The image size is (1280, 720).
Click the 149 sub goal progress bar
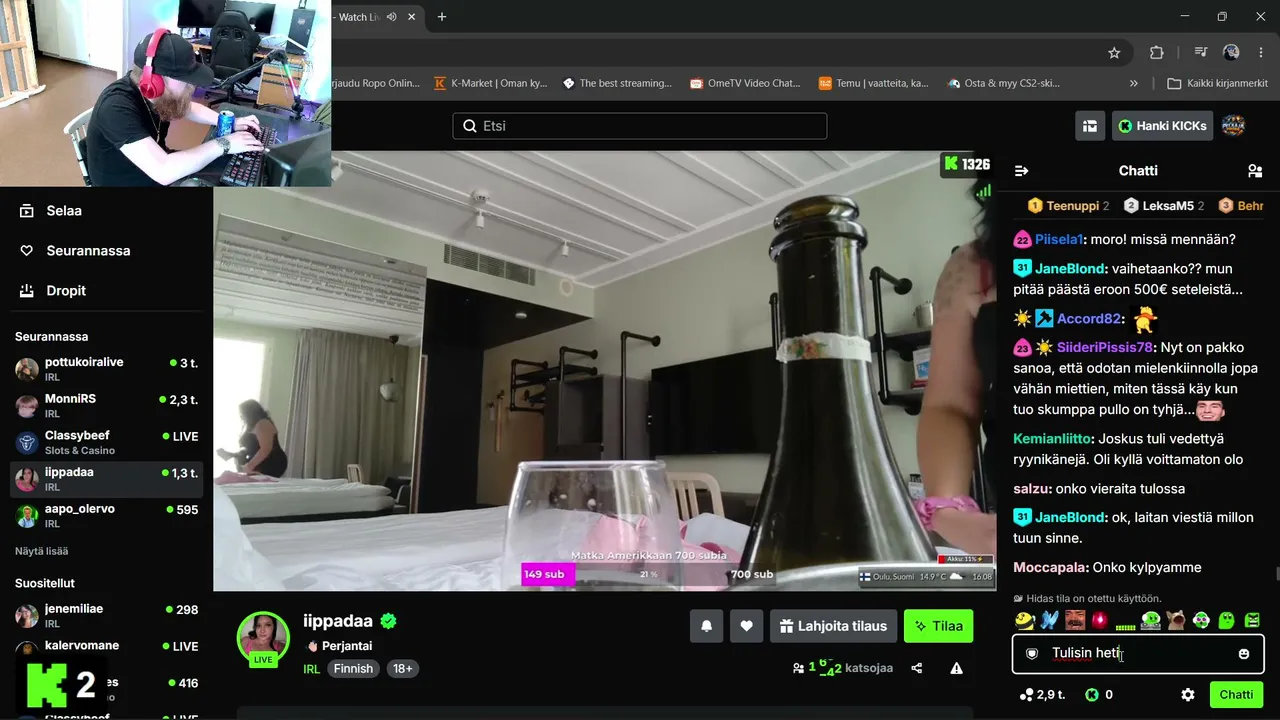tap(548, 575)
